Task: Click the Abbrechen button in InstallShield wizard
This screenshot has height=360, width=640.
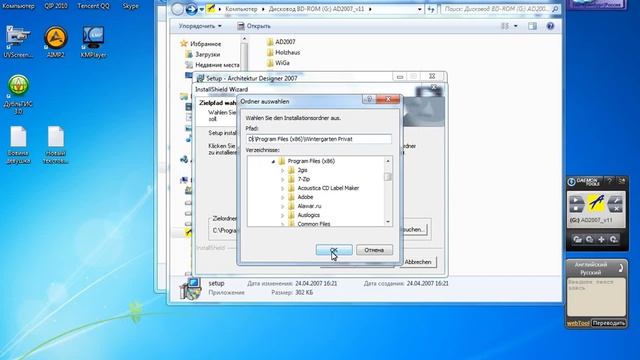Action: [418, 262]
